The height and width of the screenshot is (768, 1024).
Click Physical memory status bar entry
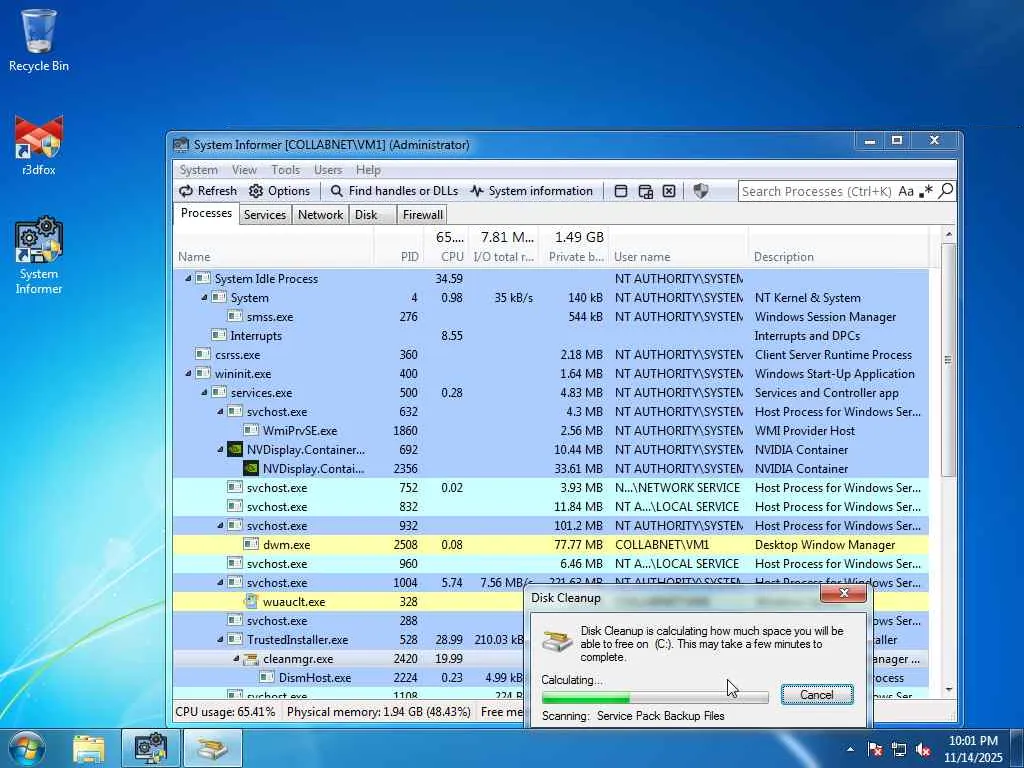coord(378,712)
